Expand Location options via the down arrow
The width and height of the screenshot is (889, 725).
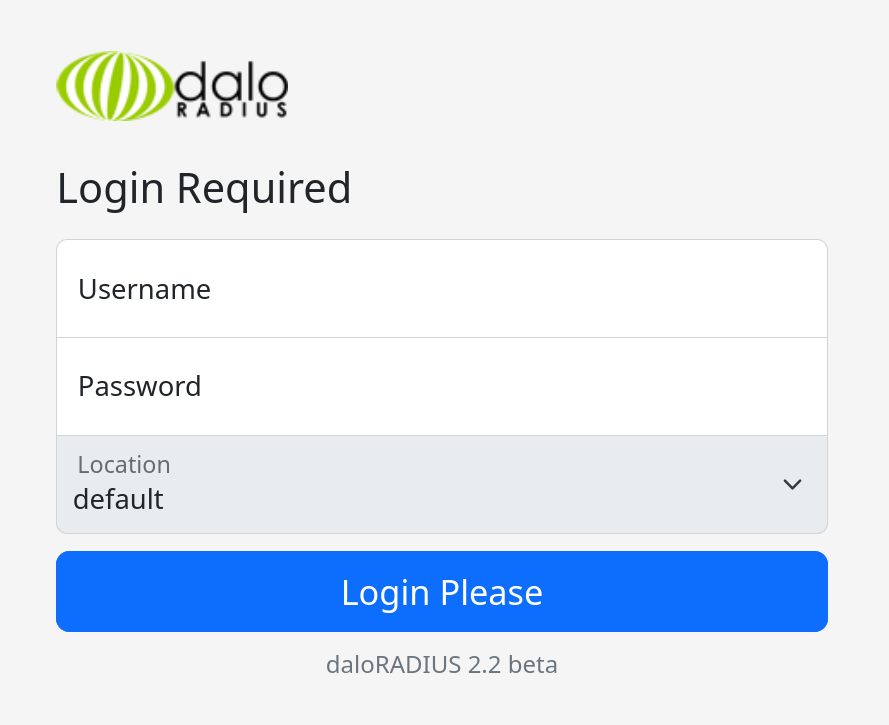click(792, 484)
